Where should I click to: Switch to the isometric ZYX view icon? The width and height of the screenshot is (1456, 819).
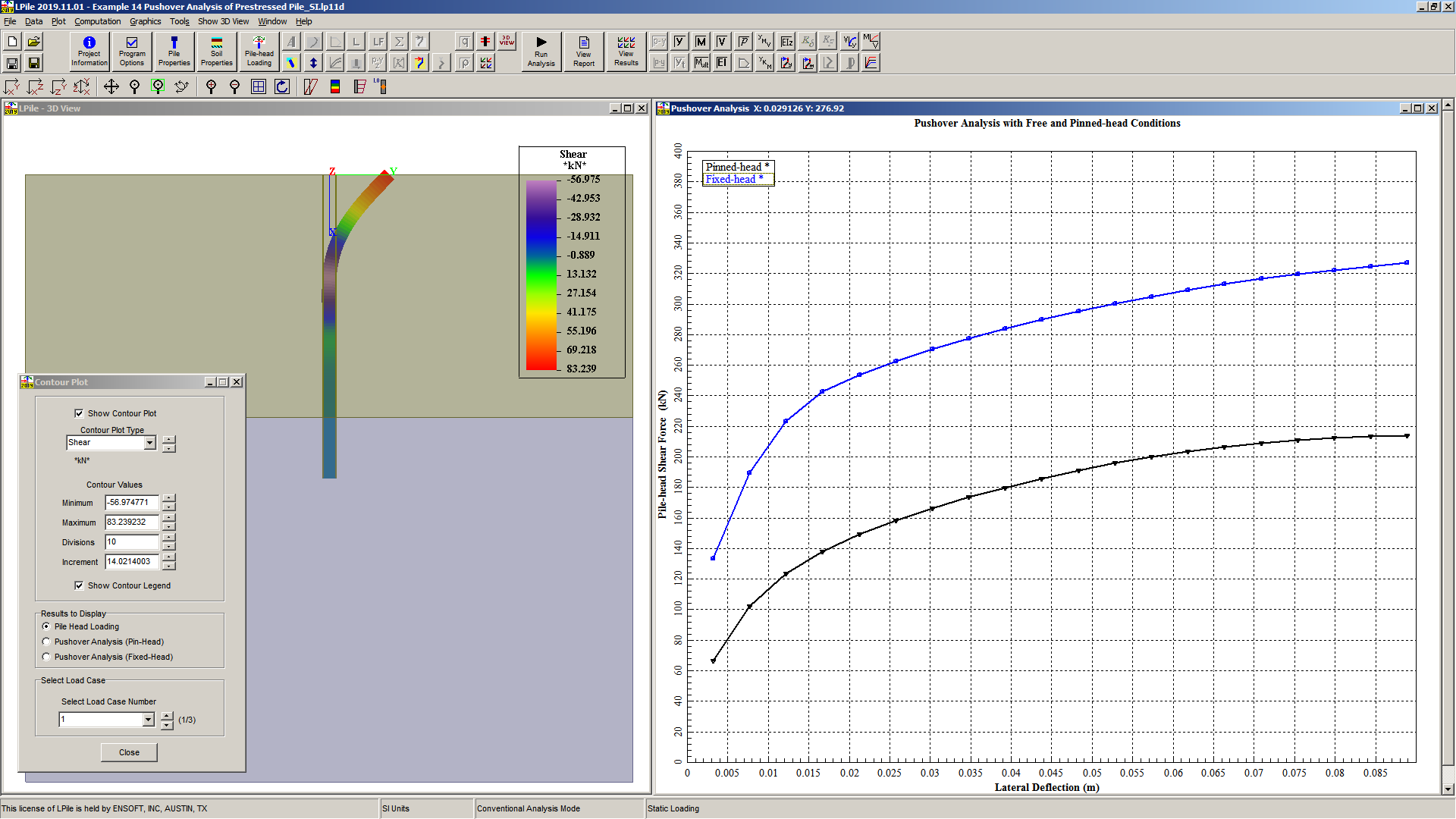pyautogui.click(x=82, y=86)
